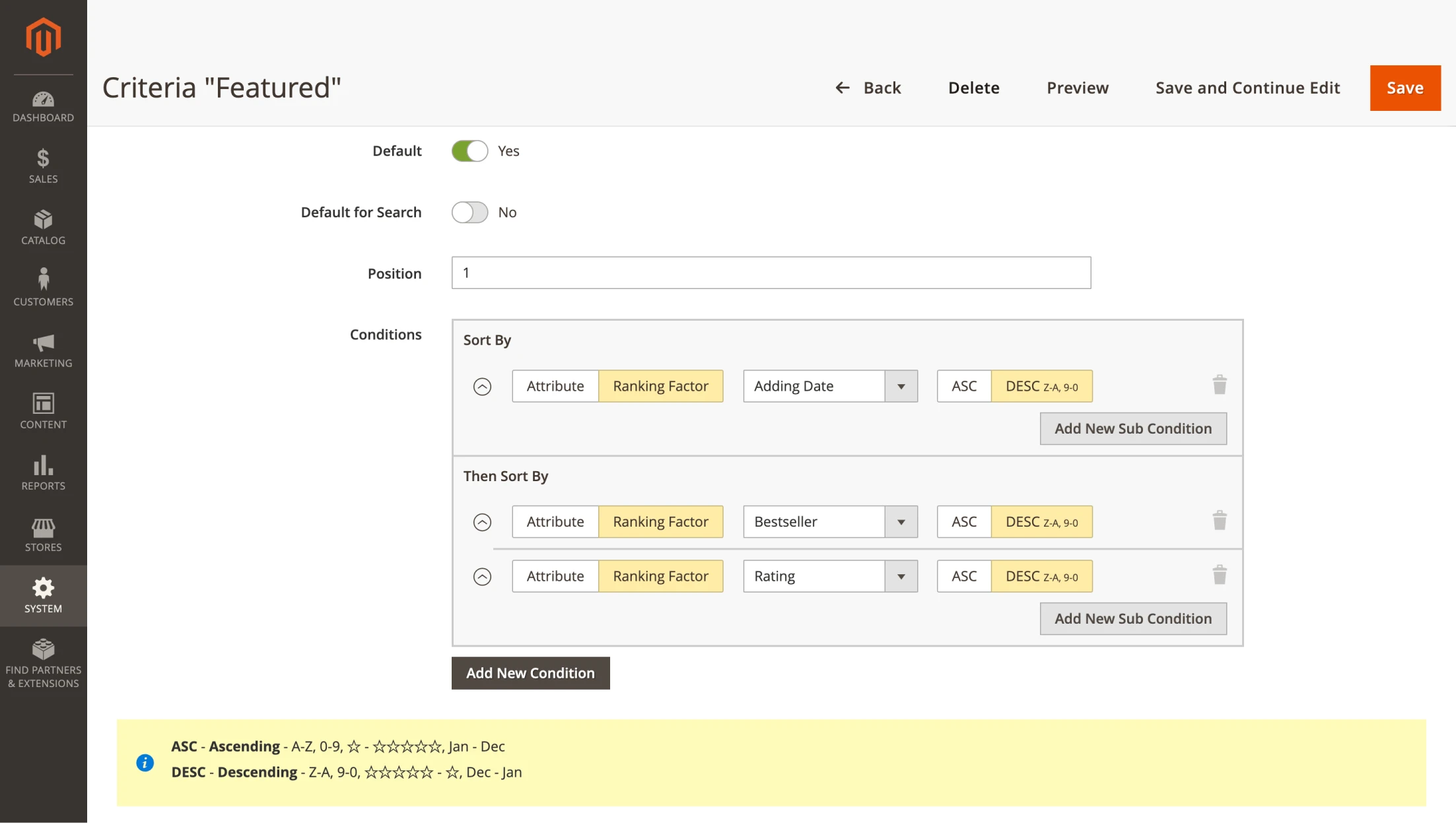1456x823 pixels.
Task: Remove the Rating sort row
Action: pos(1219,575)
